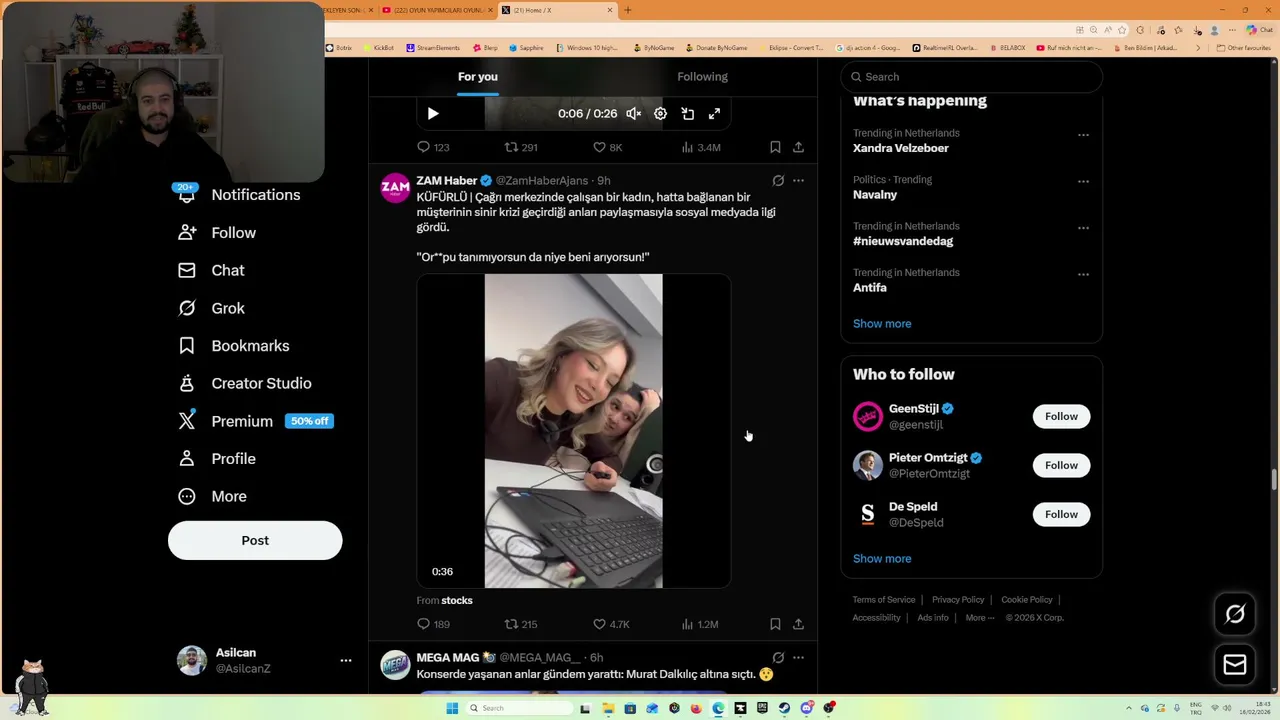
Task: Open the Terms of Service link
Action: tap(884, 600)
